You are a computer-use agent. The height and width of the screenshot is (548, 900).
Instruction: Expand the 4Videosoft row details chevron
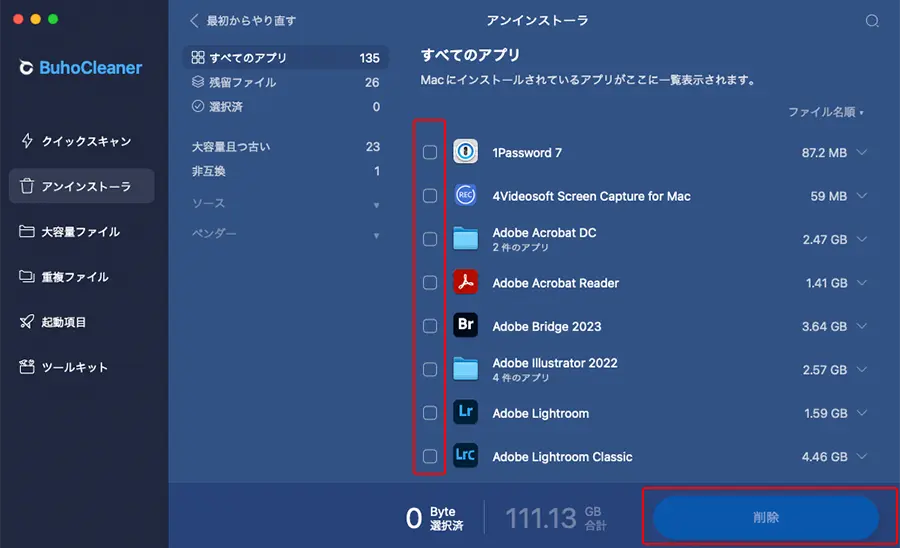coord(862,196)
